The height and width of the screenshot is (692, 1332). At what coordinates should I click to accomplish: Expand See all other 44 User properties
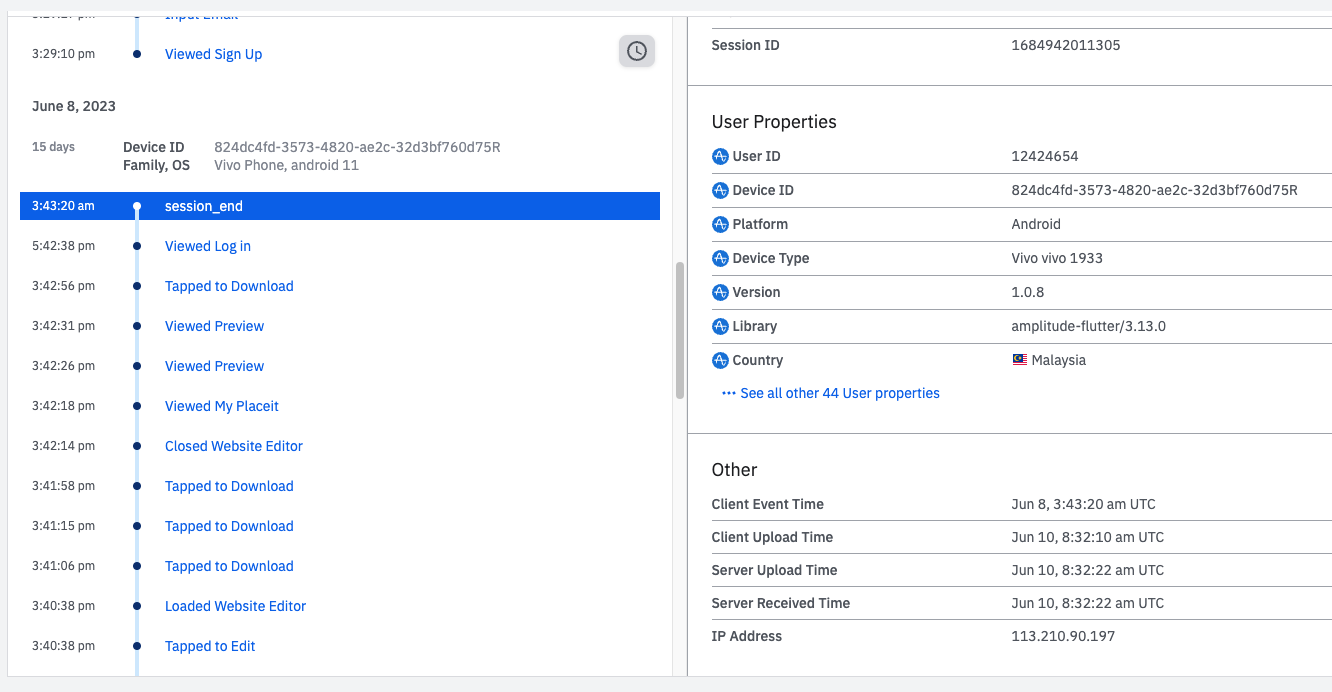coord(830,393)
